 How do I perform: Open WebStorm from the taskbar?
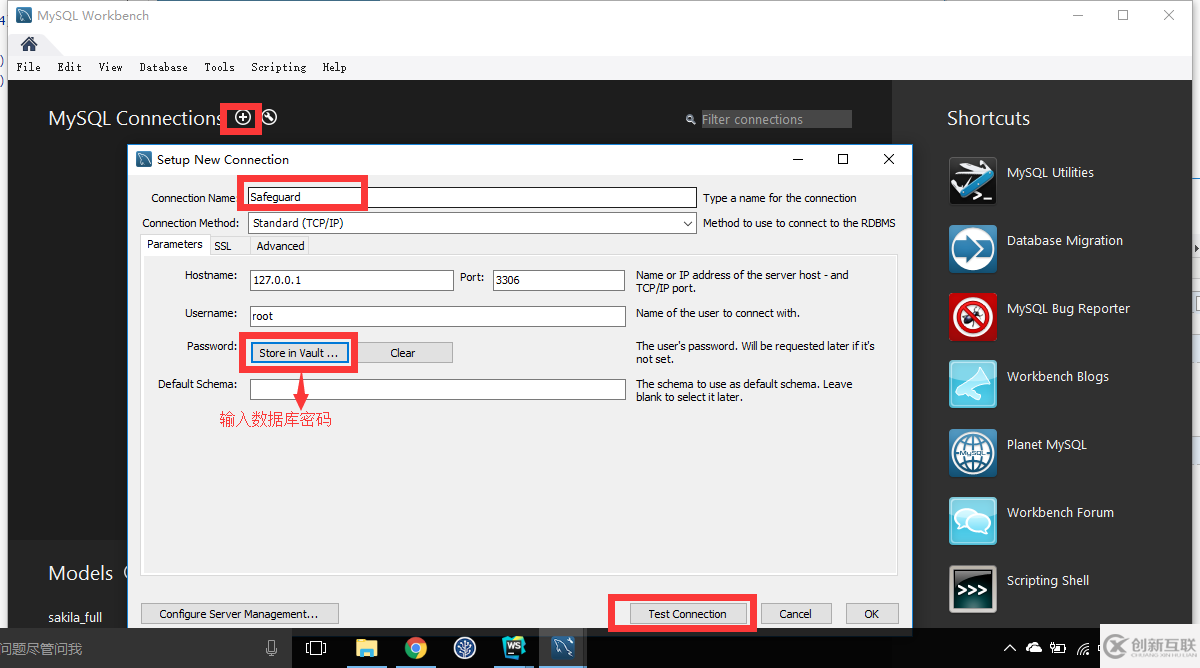[513, 648]
